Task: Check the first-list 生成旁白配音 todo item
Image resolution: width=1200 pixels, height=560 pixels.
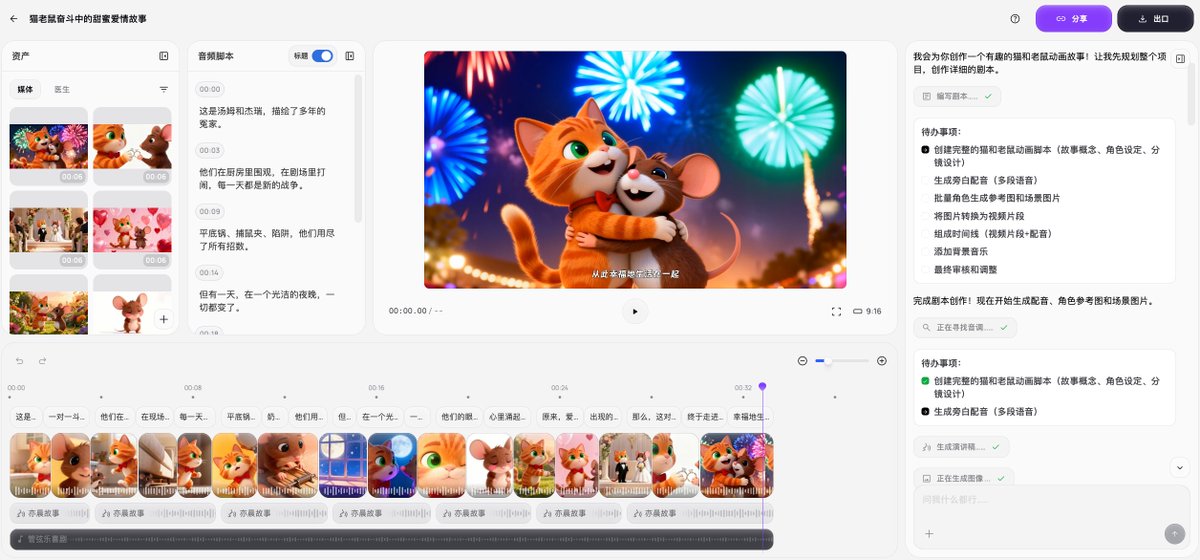Action: (925, 180)
